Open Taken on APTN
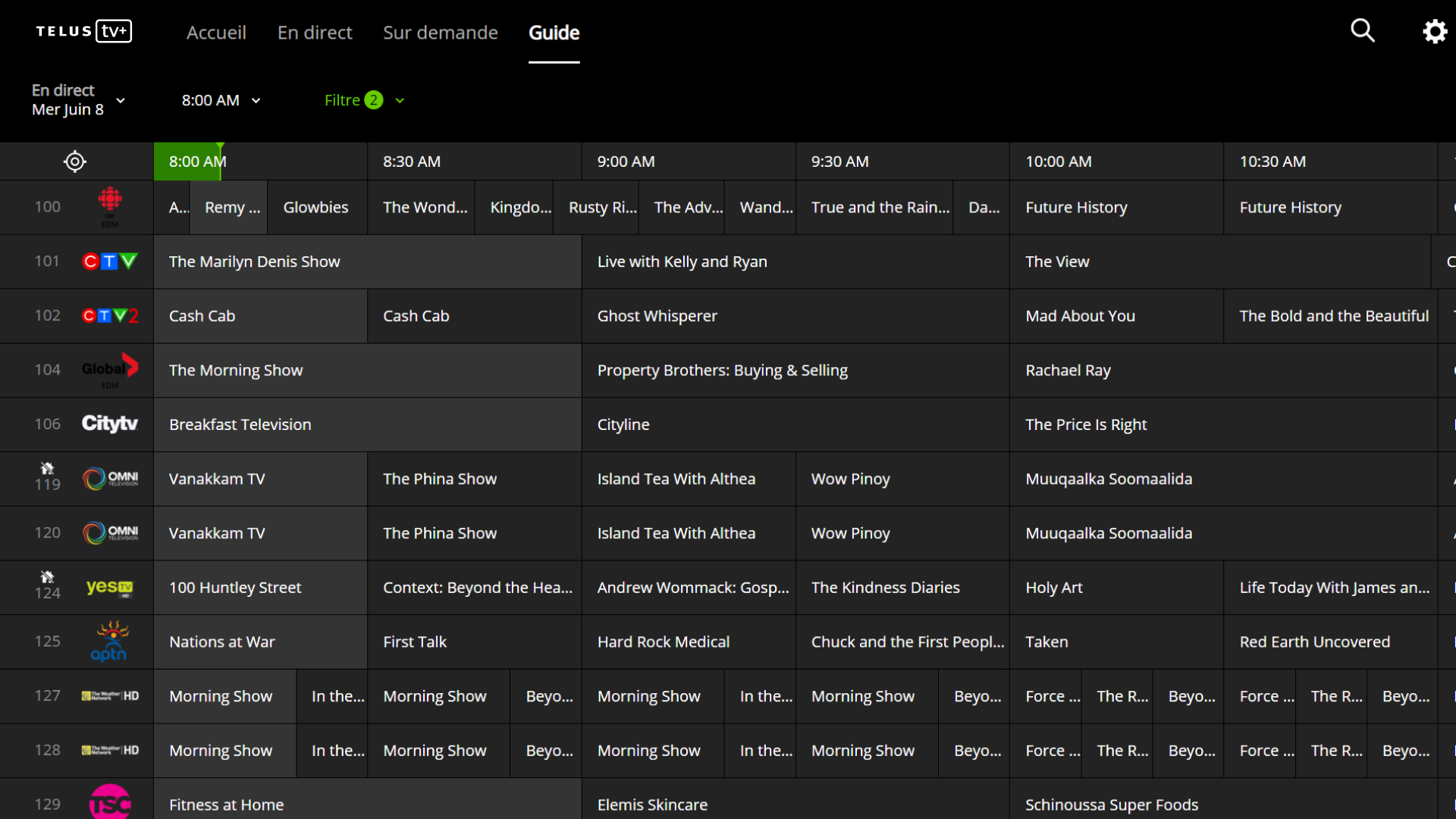 [x=1116, y=642]
